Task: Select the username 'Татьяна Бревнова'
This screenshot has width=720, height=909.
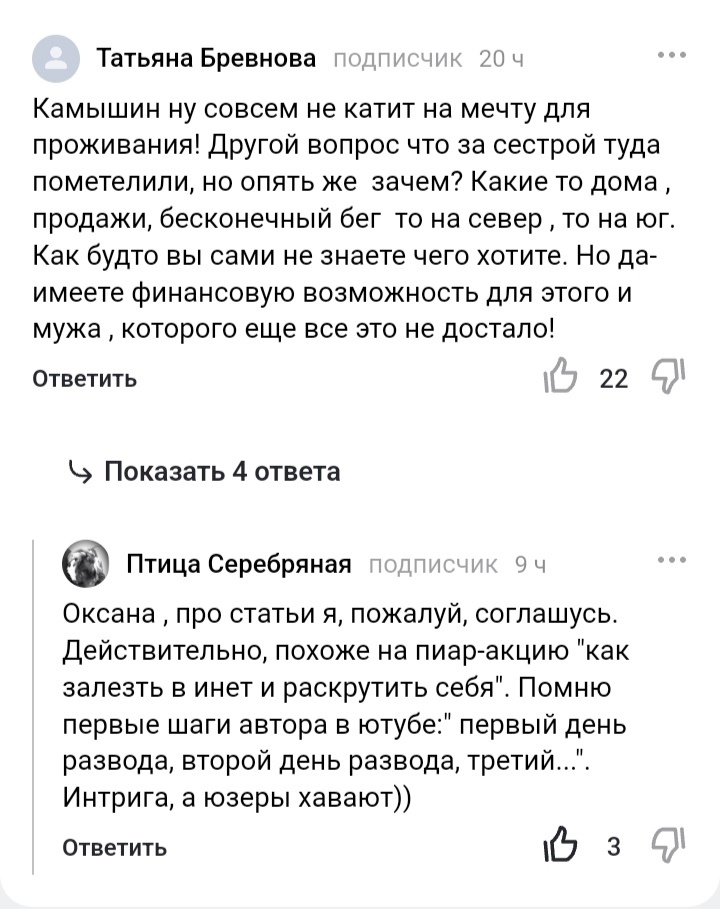Action: [208, 58]
